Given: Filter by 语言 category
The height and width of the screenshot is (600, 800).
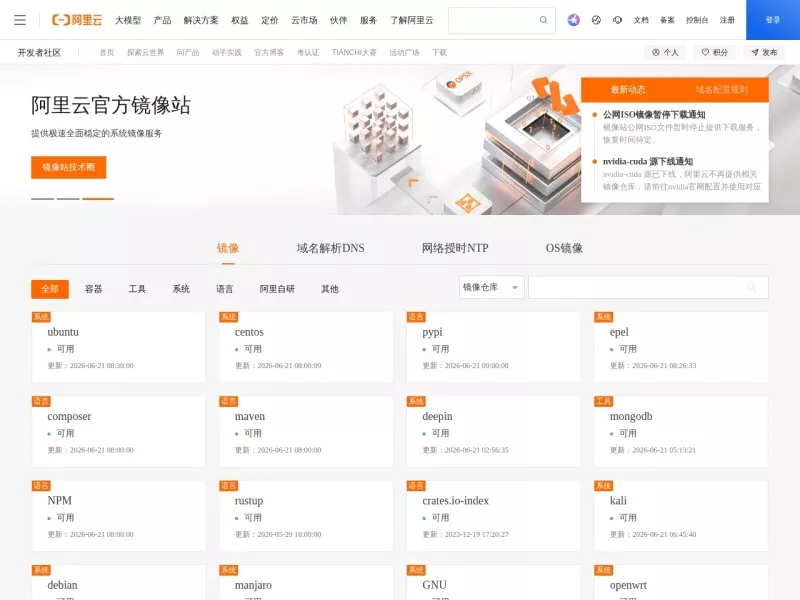Looking at the screenshot, I should click(224, 289).
